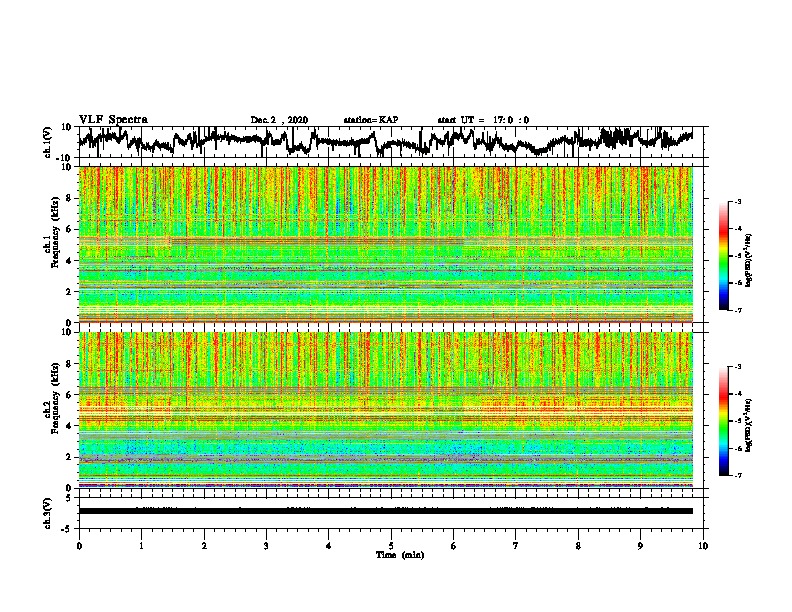Click the "station=KAP" header text

tap(371, 120)
